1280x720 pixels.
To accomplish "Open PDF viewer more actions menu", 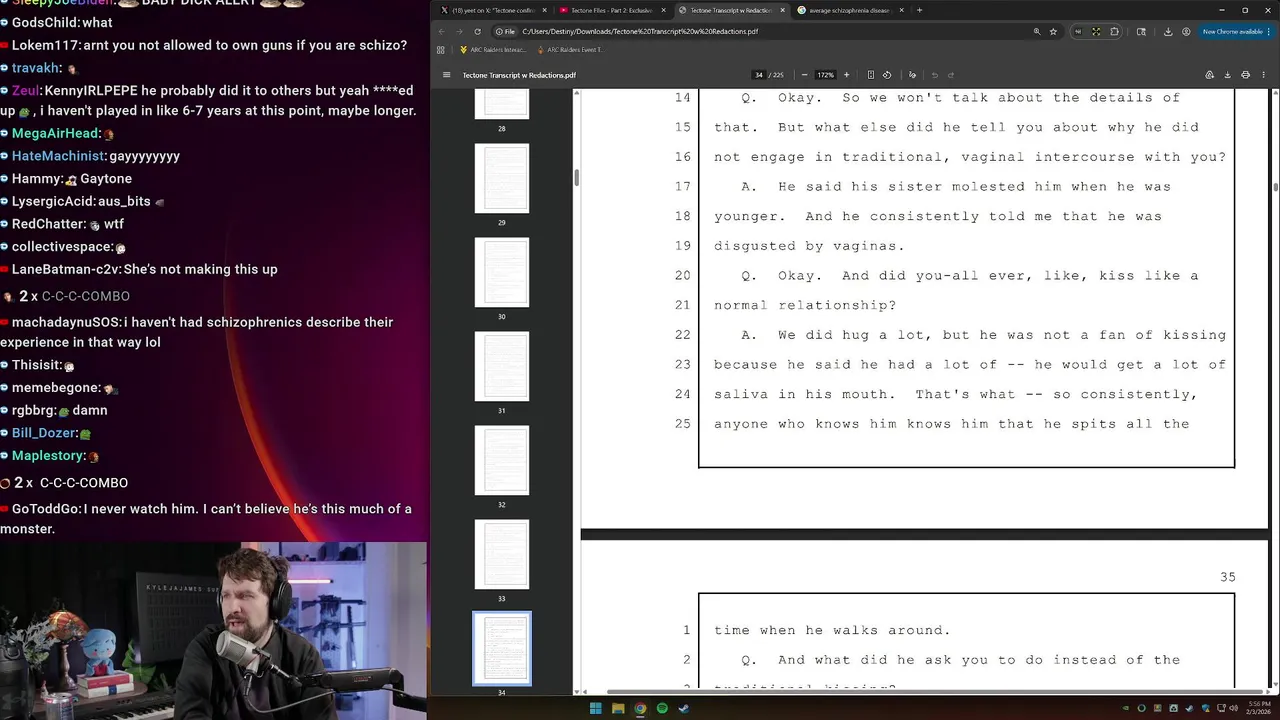I will 1264,75.
